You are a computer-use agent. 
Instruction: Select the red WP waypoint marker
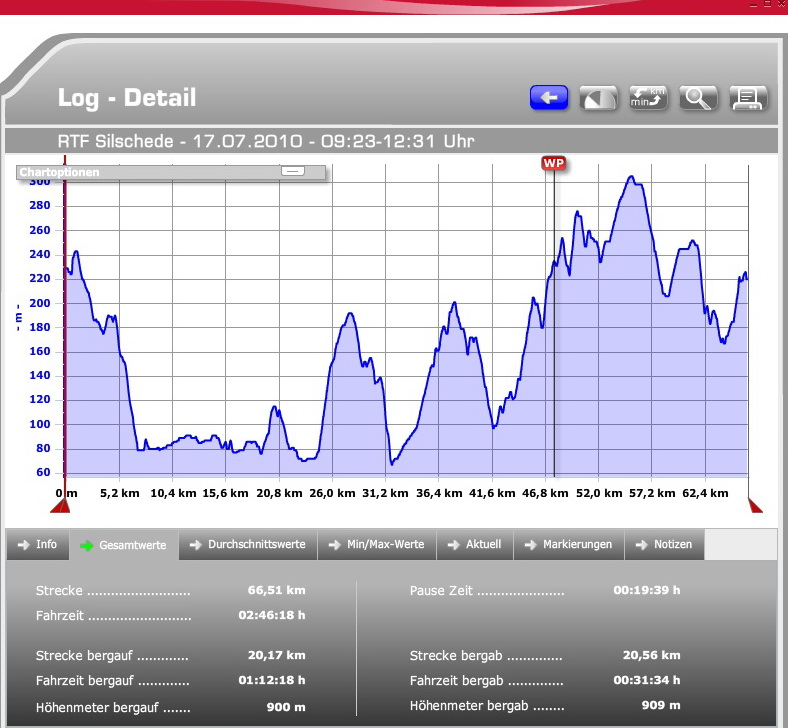553,162
